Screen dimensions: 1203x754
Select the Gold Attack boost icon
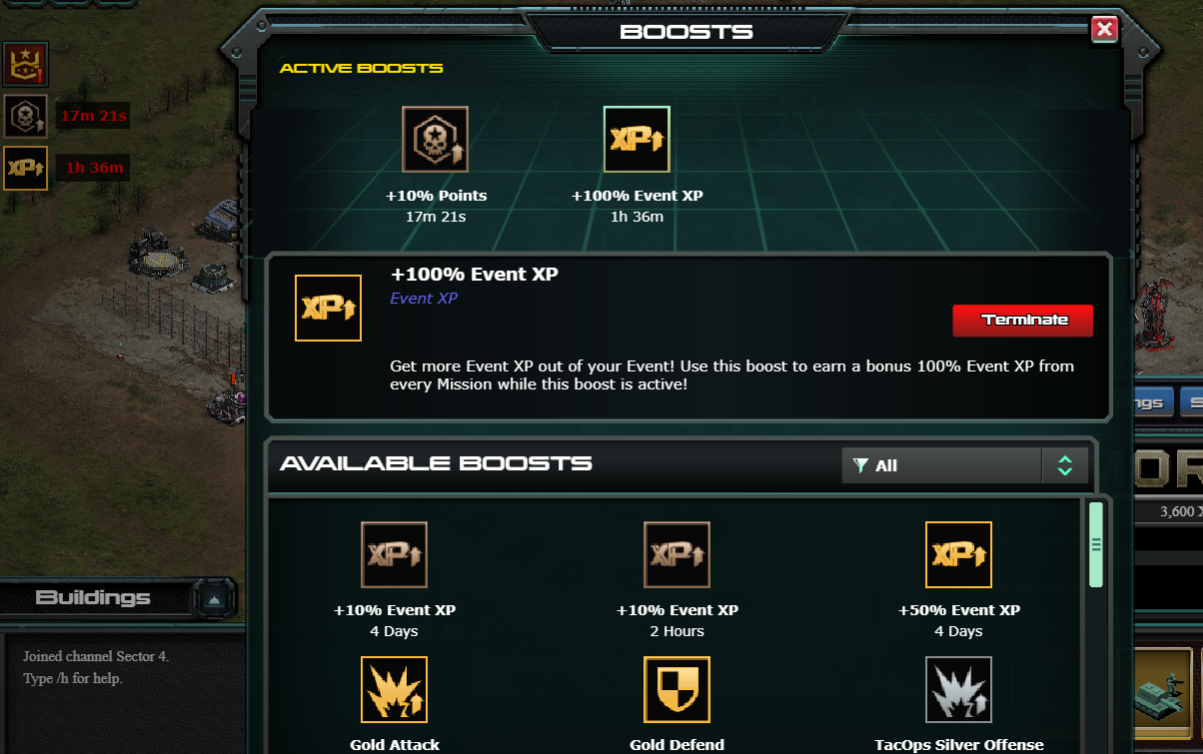click(x=394, y=689)
